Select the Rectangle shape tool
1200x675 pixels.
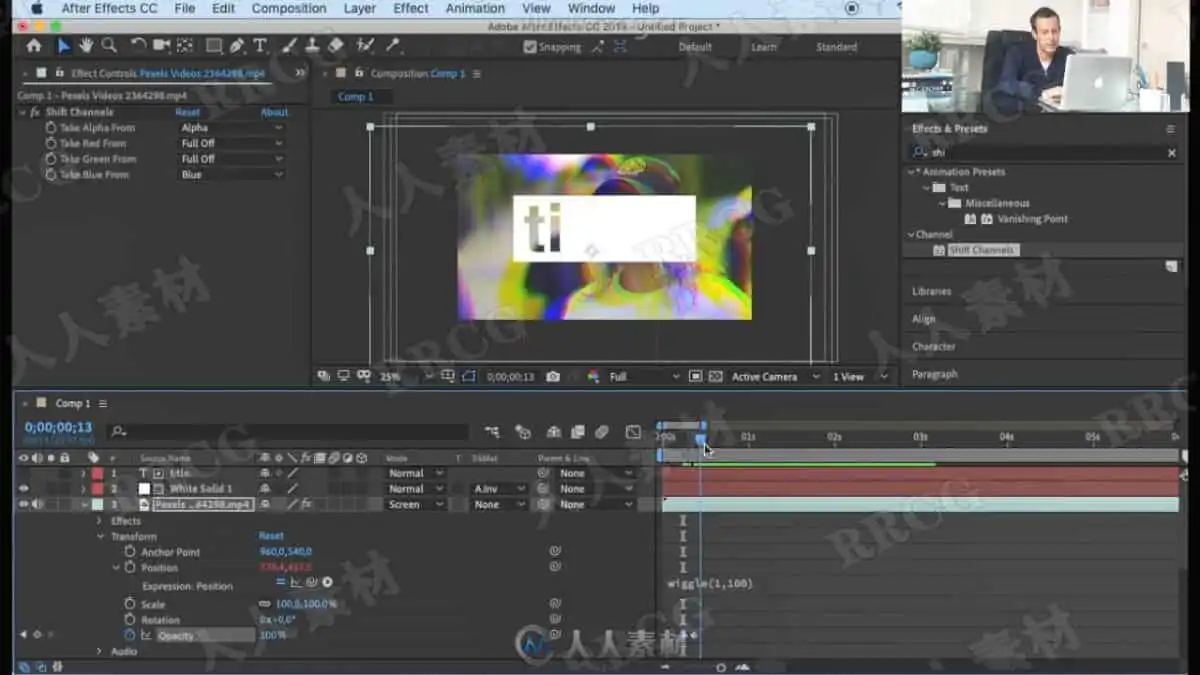(214, 46)
